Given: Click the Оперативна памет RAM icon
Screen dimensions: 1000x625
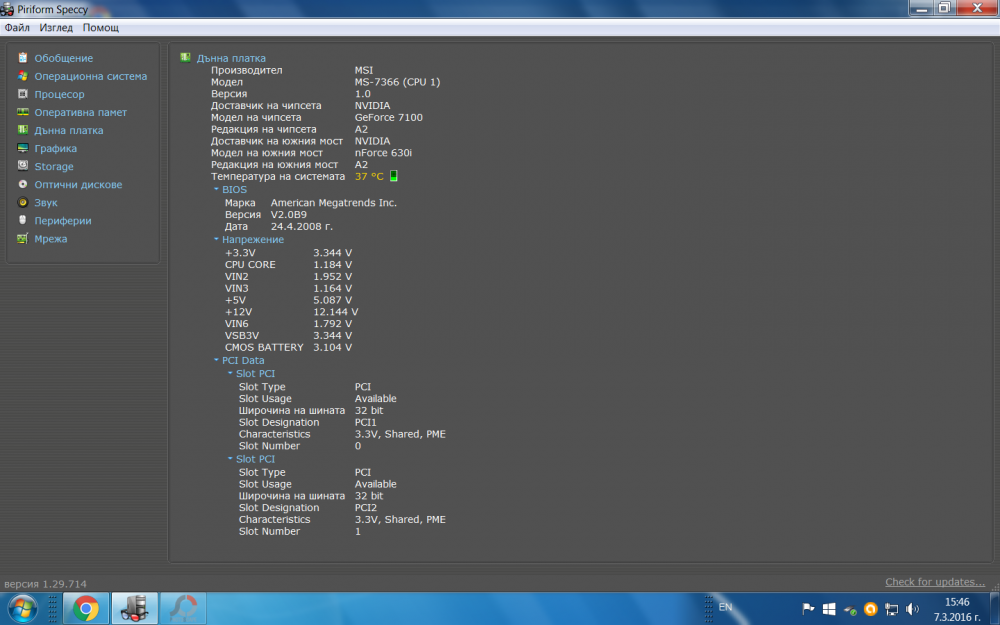Looking at the screenshot, I should pyautogui.click(x=23, y=112).
